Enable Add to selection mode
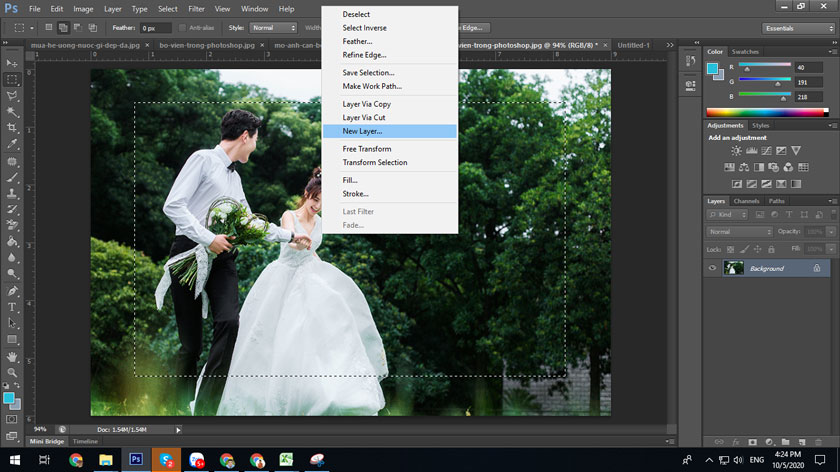This screenshot has width=840, height=472. (63, 28)
